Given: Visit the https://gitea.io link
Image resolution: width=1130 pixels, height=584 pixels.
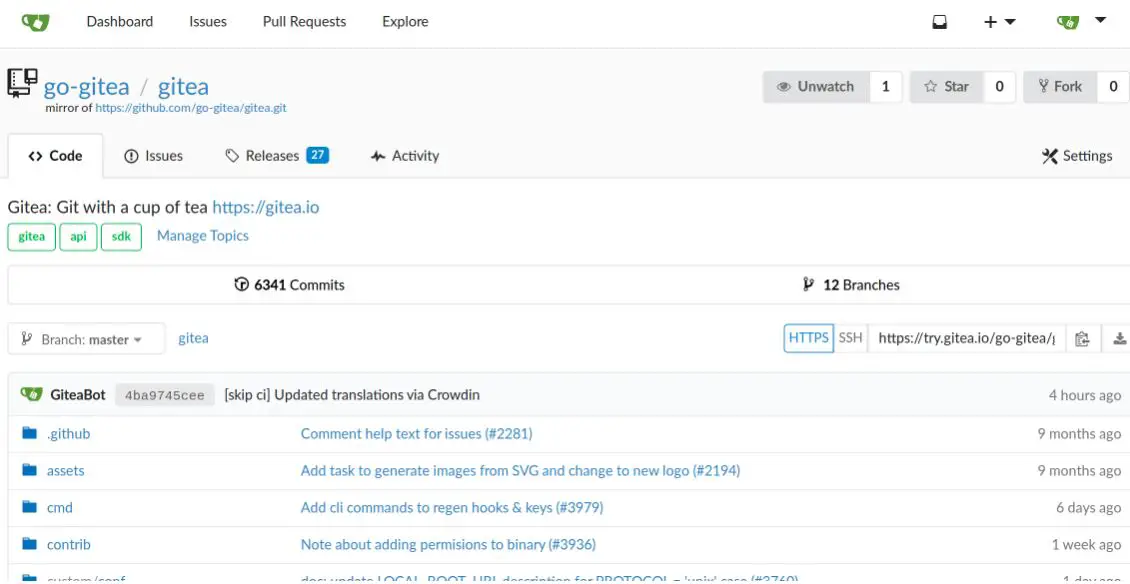Looking at the screenshot, I should [265, 208].
